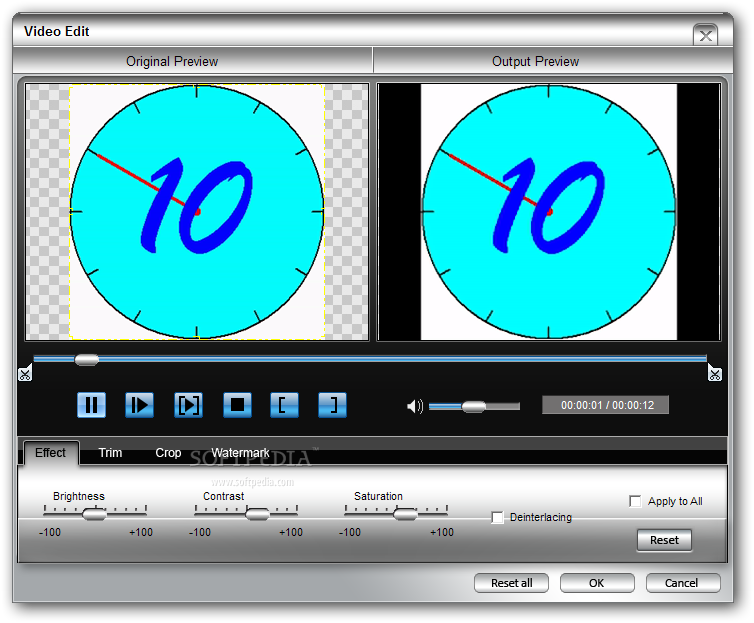Click the time display 00:00:01 / 00:00:12
The height and width of the screenshot is (623, 754).
tap(605, 405)
